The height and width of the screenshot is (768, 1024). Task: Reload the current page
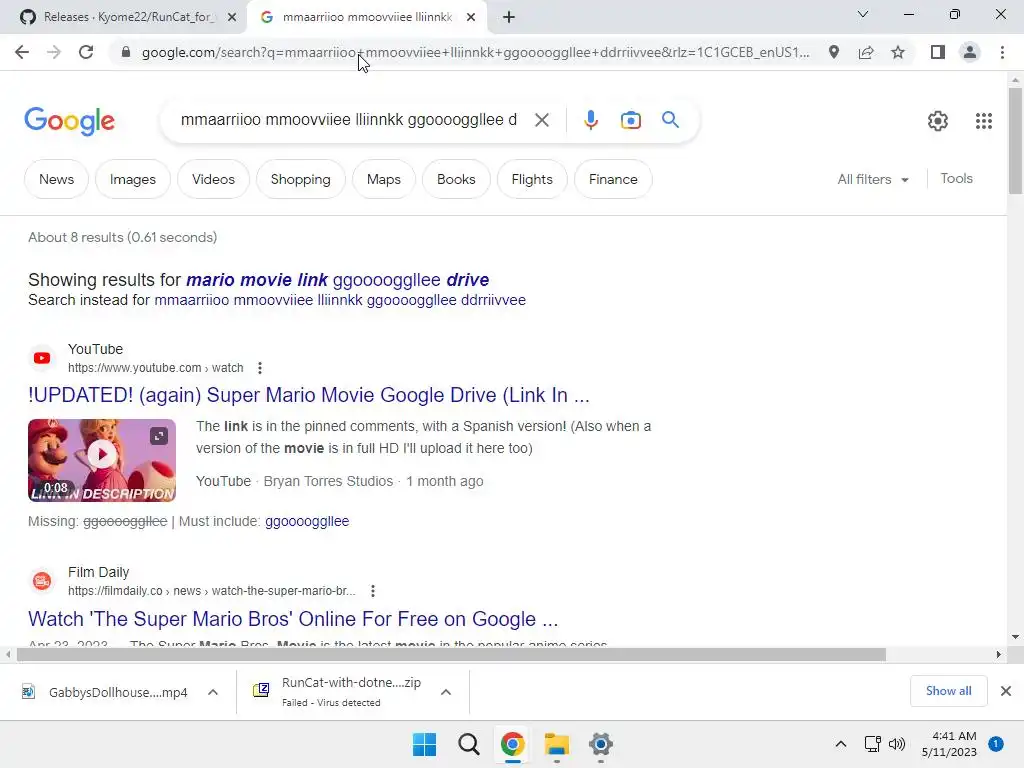pyautogui.click(x=86, y=52)
